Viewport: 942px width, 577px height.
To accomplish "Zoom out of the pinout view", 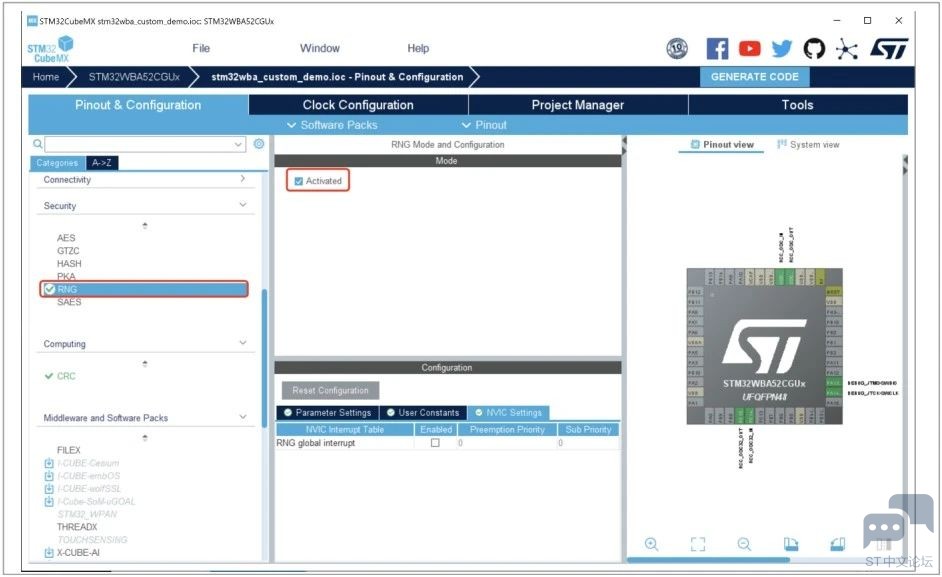I will (744, 544).
